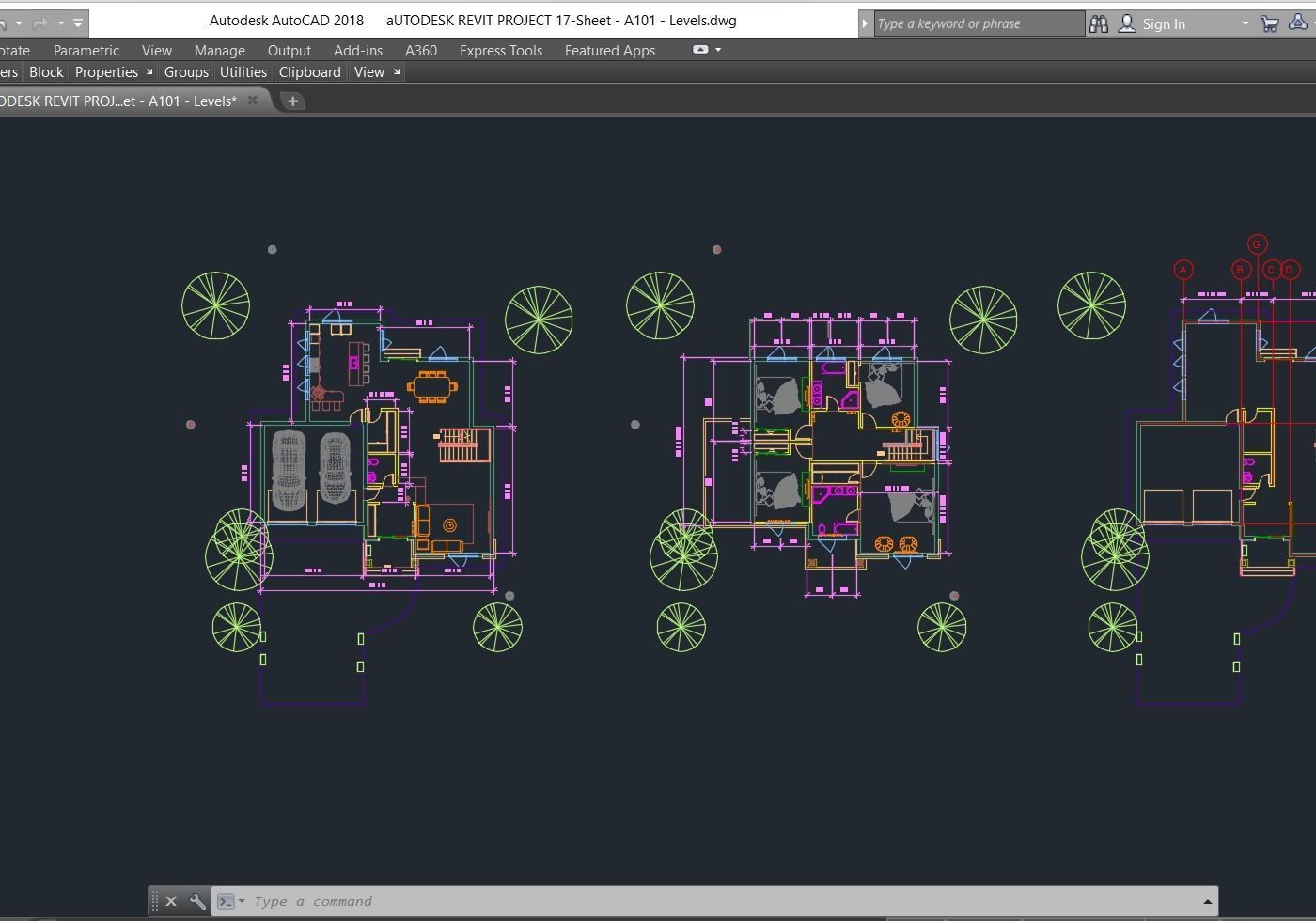Screen dimensions: 1316x921
Task: Open the View panel dialog launcher arrow
Action: pyautogui.click(x=397, y=71)
